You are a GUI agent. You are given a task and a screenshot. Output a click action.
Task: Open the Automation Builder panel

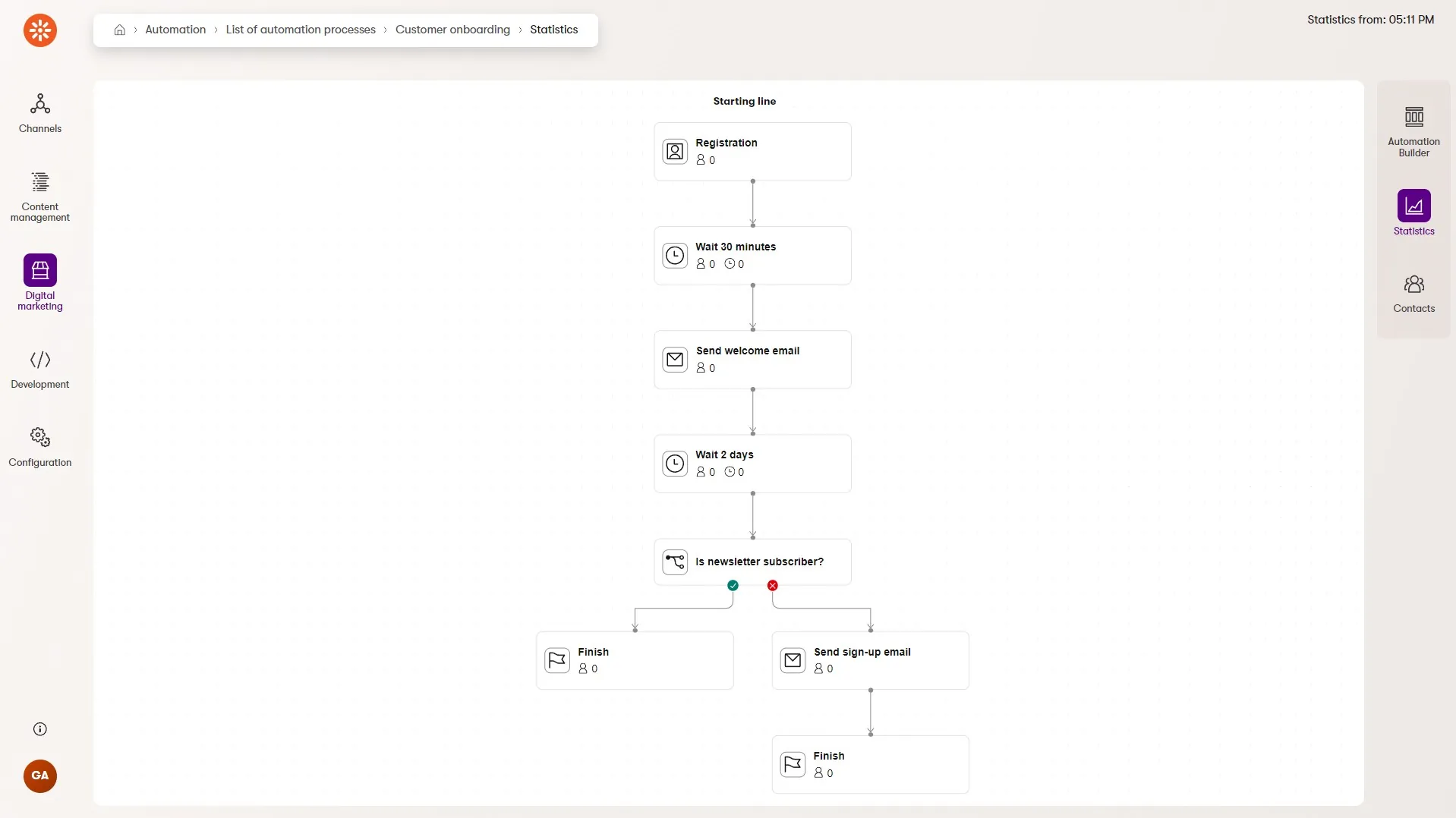(x=1413, y=132)
